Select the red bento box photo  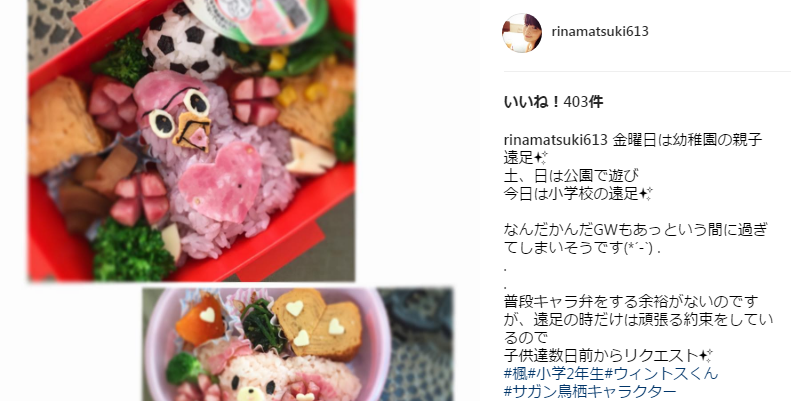pos(191,140)
